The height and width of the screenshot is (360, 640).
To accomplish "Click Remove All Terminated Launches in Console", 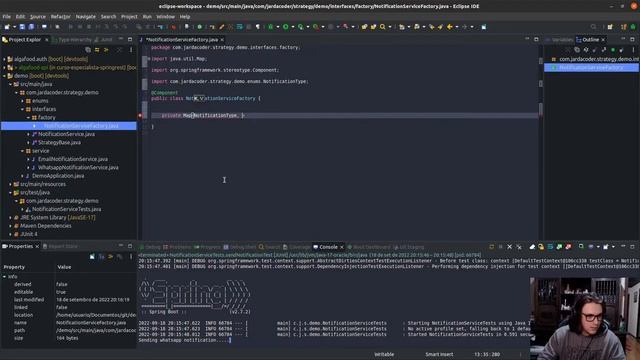I will (519, 247).
